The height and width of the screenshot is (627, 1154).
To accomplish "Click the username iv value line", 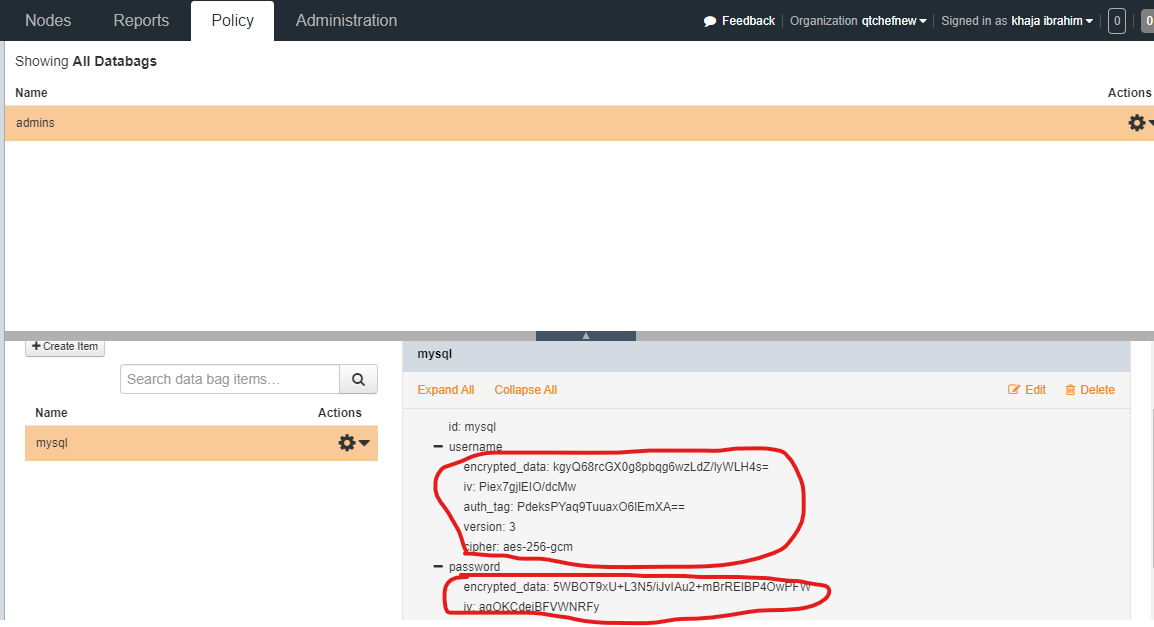I will pyautogui.click(x=520, y=486).
